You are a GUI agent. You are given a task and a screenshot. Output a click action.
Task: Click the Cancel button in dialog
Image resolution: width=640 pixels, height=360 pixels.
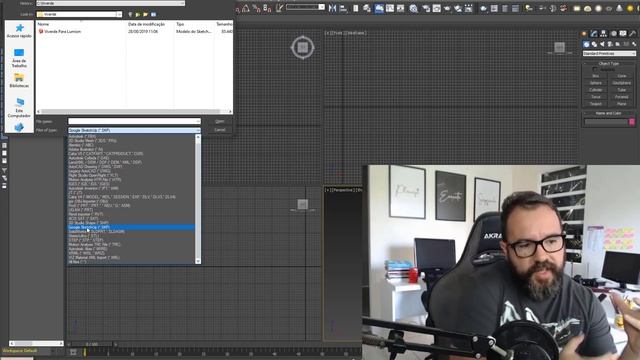220,130
